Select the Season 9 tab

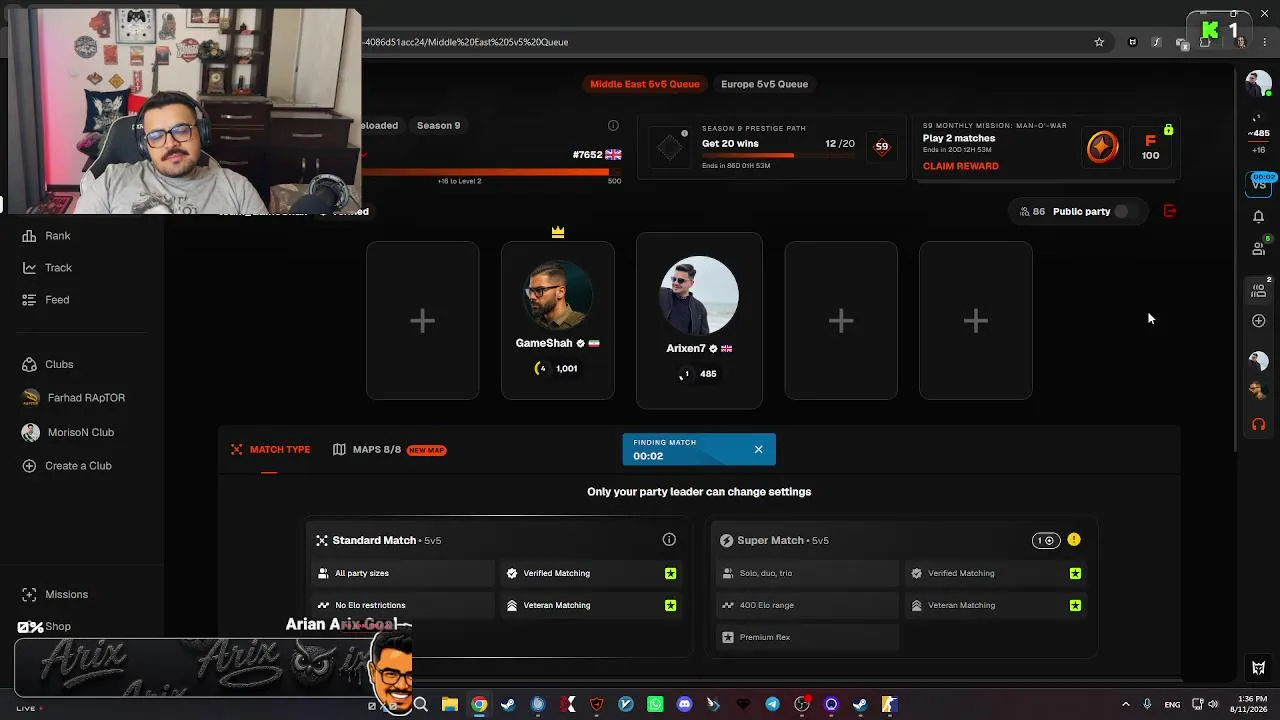tap(438, 126)
